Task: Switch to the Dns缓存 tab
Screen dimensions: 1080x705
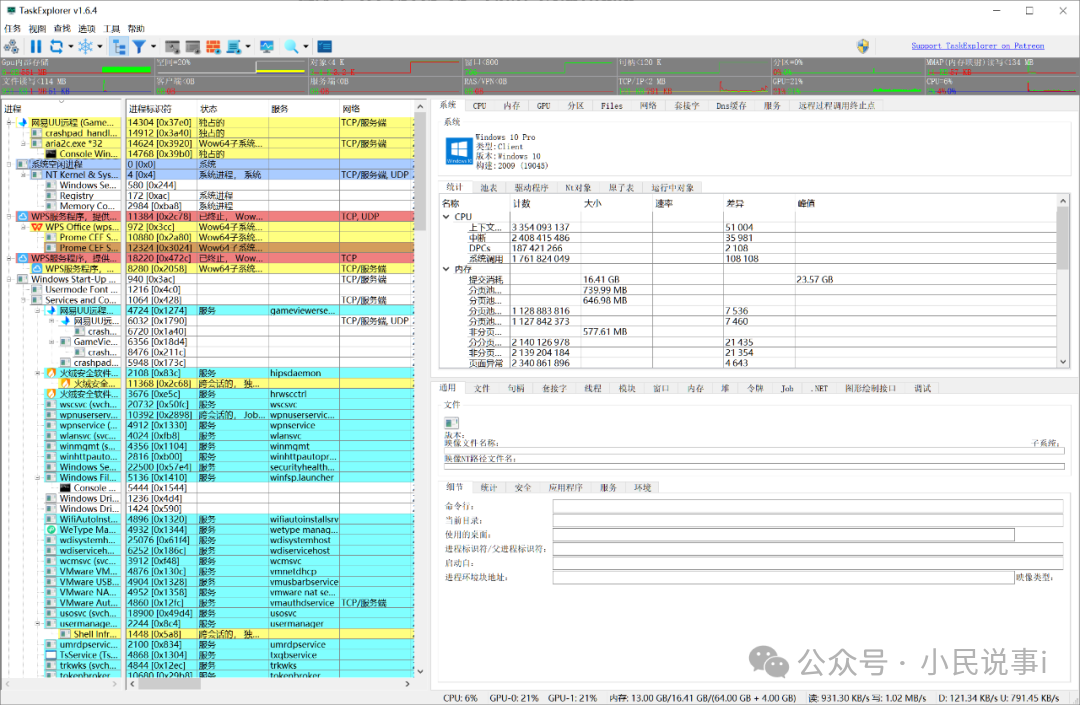Action: (732, 105)
